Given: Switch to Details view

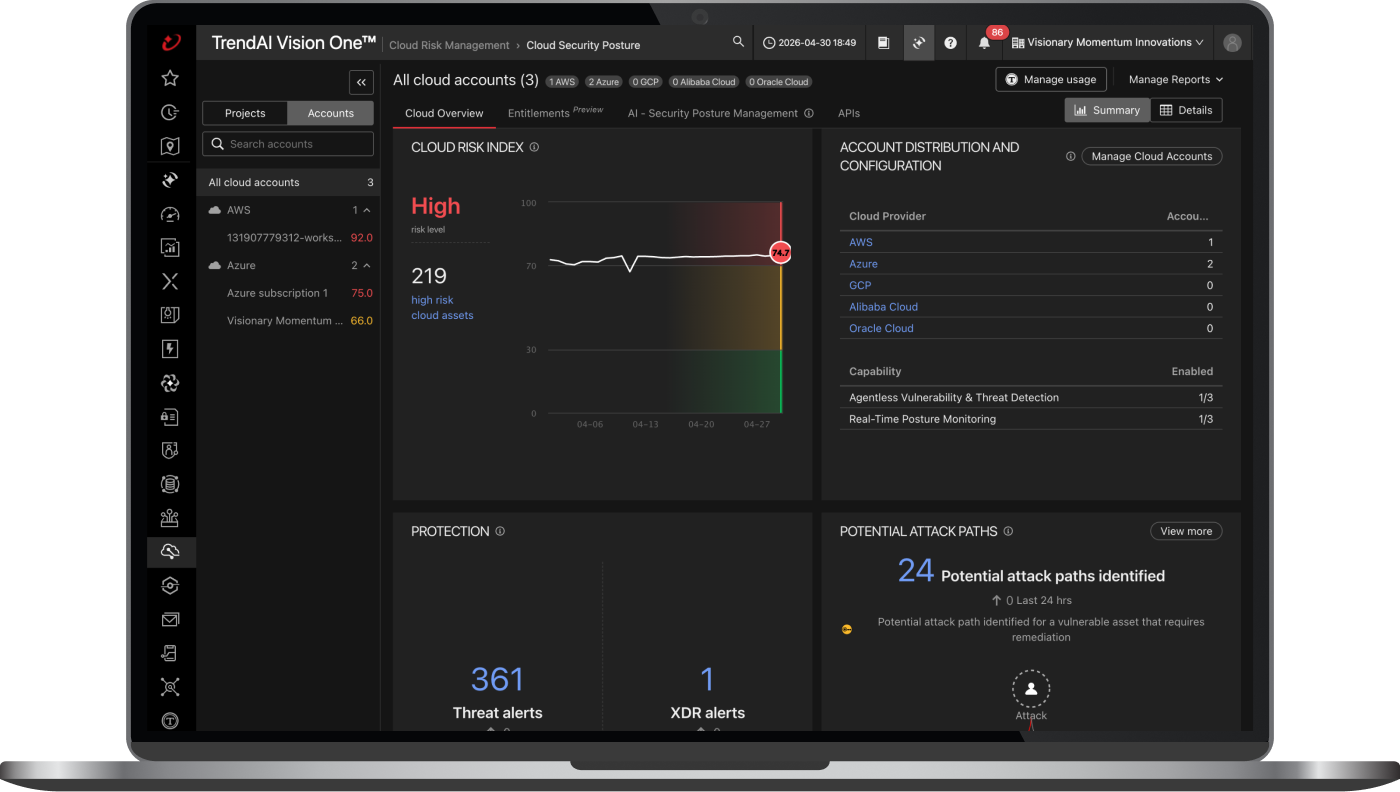Looking at the screenshot, I should click(x=1186, y=110).
